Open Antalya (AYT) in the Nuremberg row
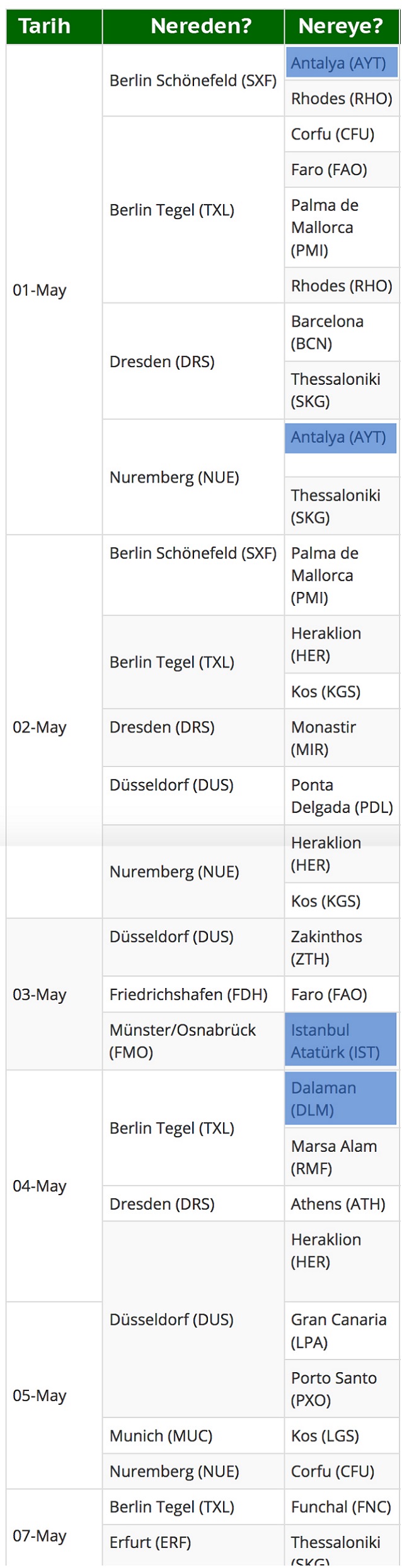 pyautogui.click(x=338, y=437)
